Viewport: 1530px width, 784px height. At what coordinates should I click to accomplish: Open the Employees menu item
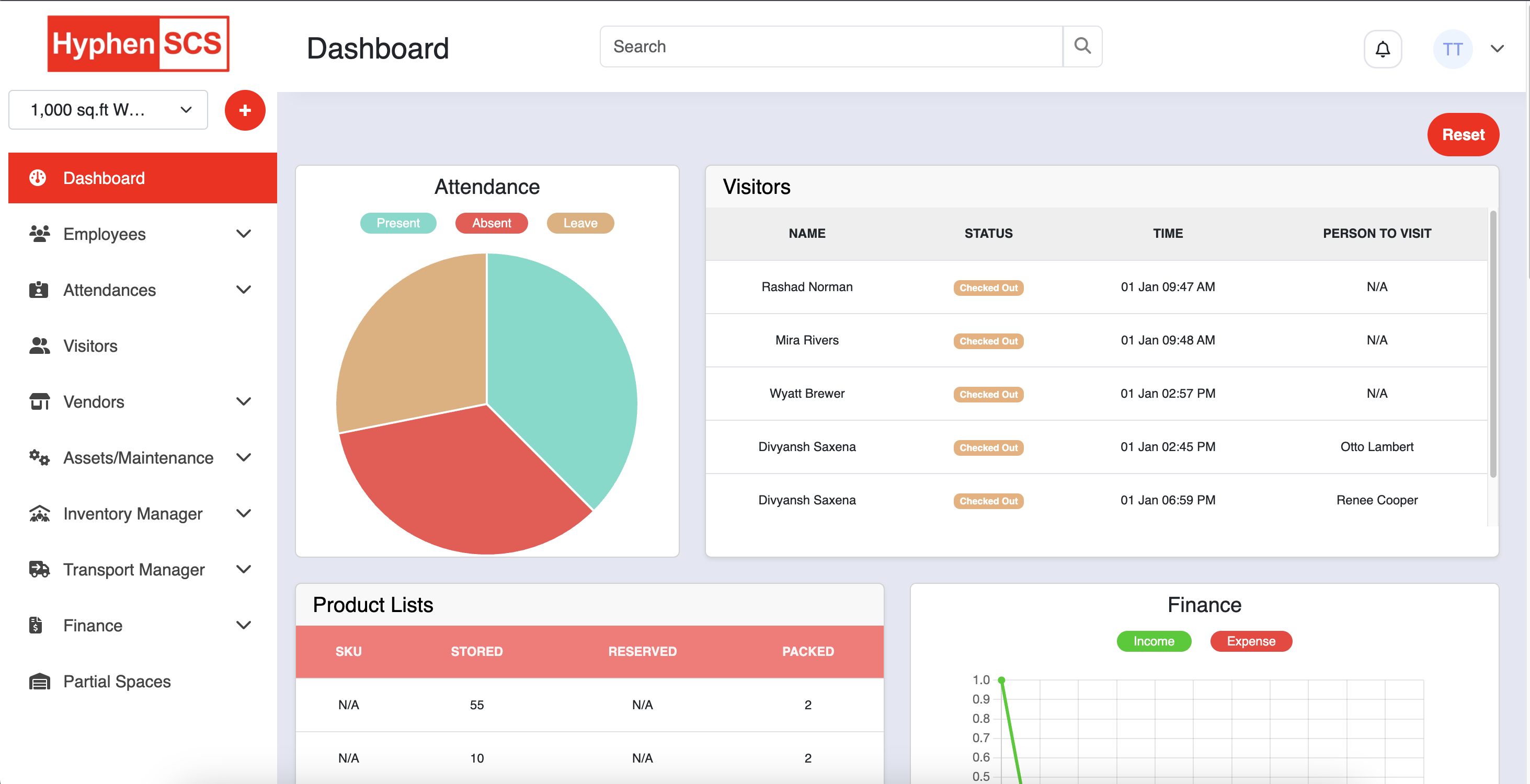(x=143, y=234)
